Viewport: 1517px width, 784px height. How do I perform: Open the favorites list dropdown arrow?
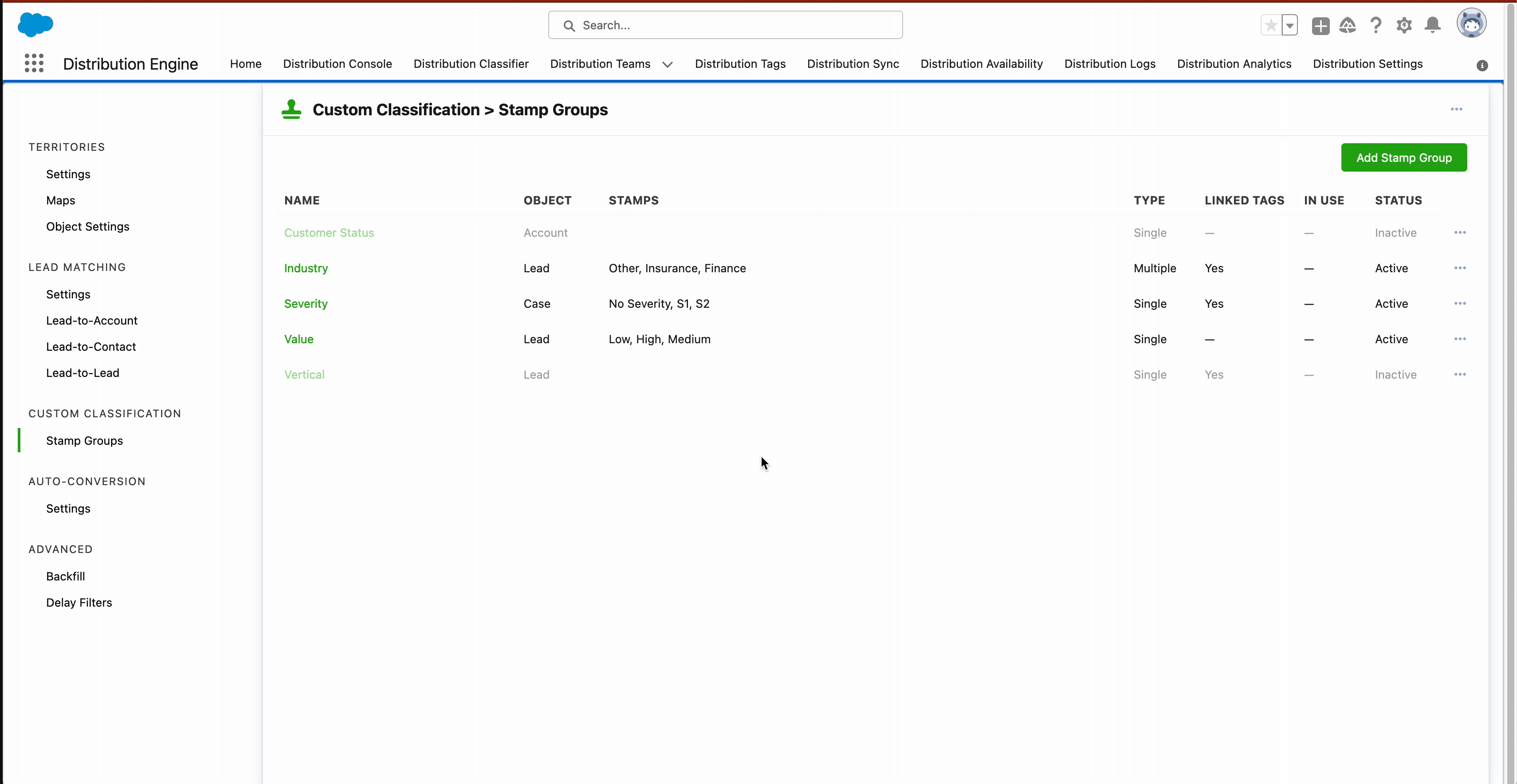click(x=1290, y=25)
